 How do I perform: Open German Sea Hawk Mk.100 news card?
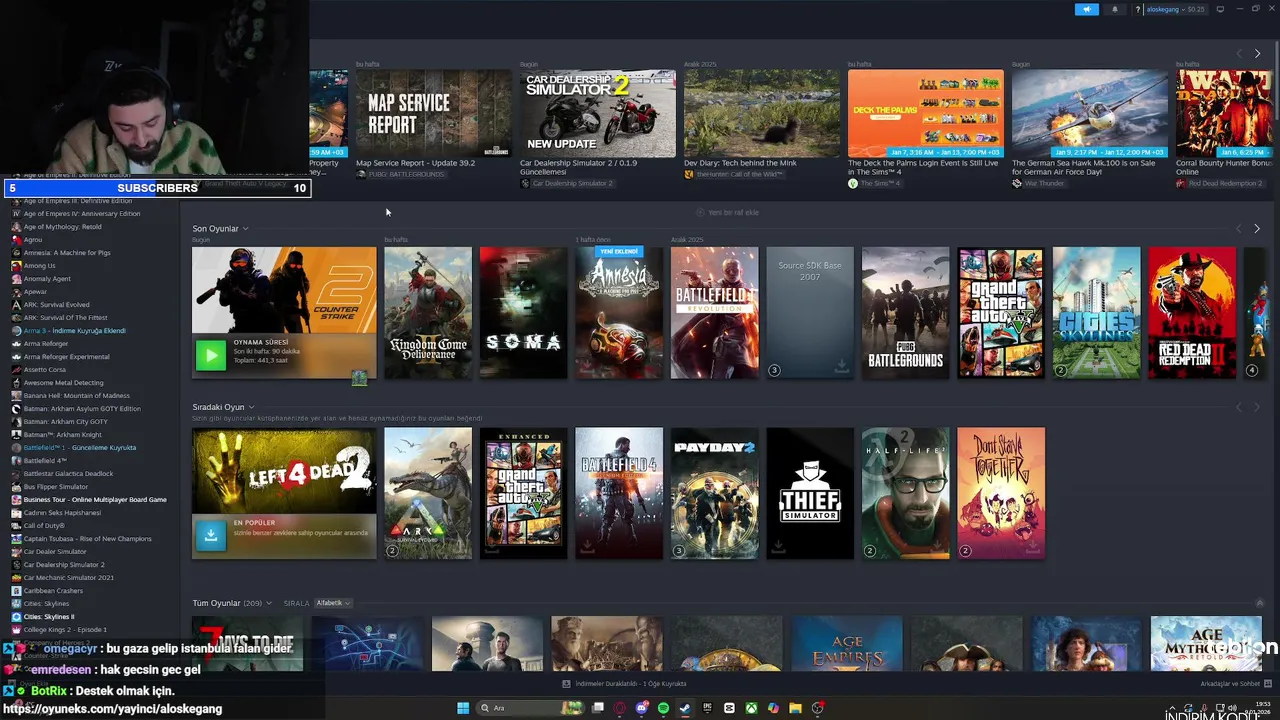point(1089,113)
